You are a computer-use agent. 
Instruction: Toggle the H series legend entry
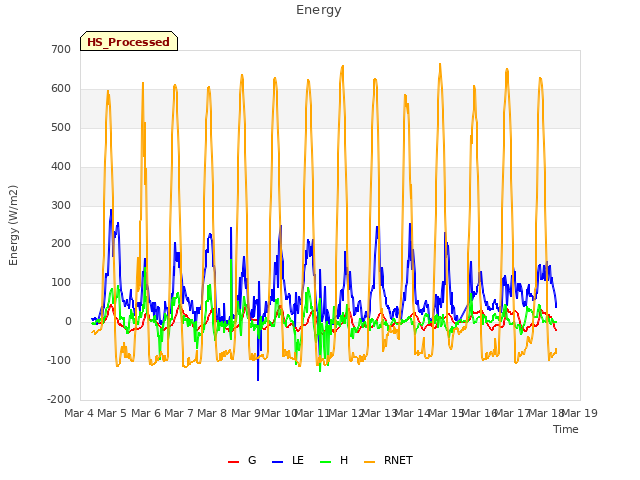click(334, 460)
